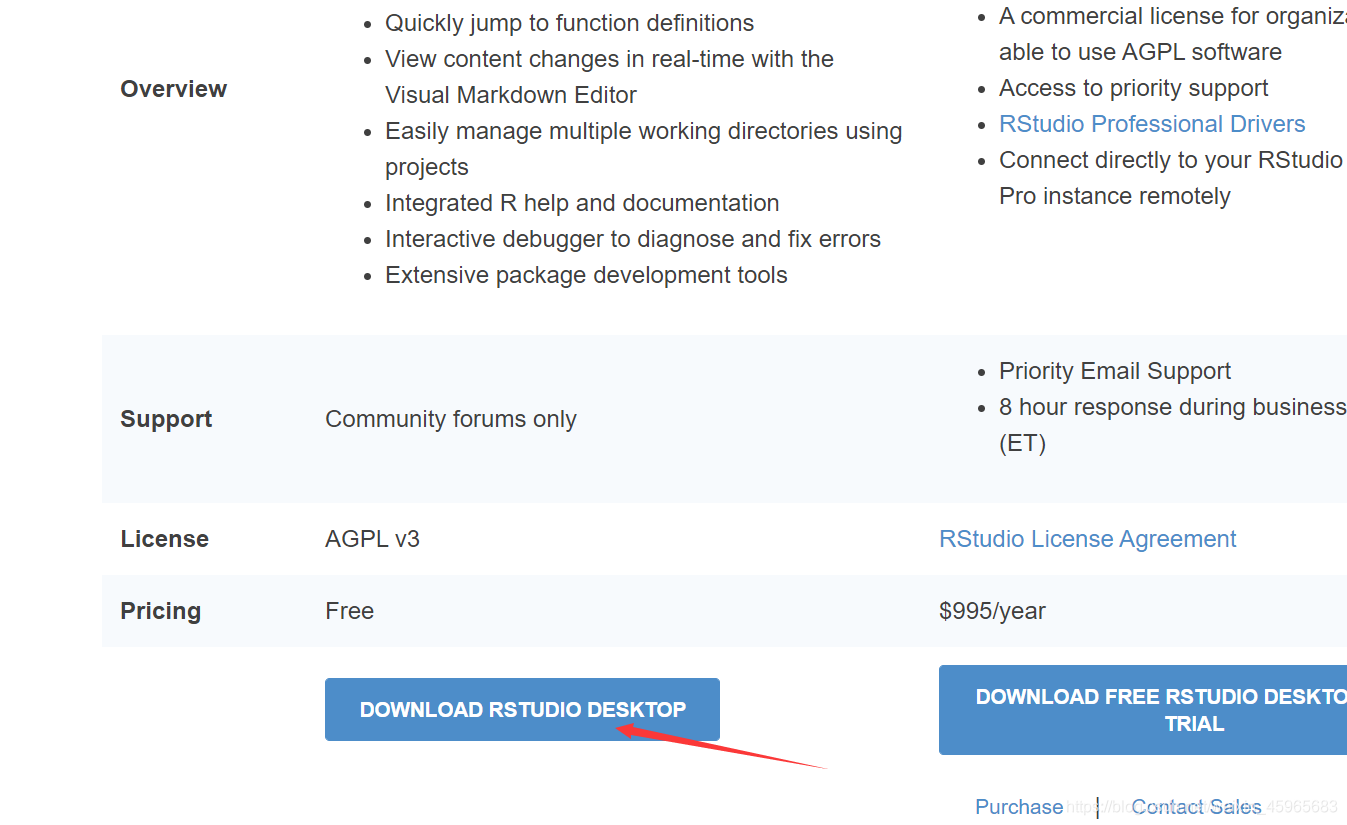The width and height of the screenshot is (1347, 825).
Task: Click 'Interactive debugger to diagnose and fix errors' bullet
Action: click(633, 239)
